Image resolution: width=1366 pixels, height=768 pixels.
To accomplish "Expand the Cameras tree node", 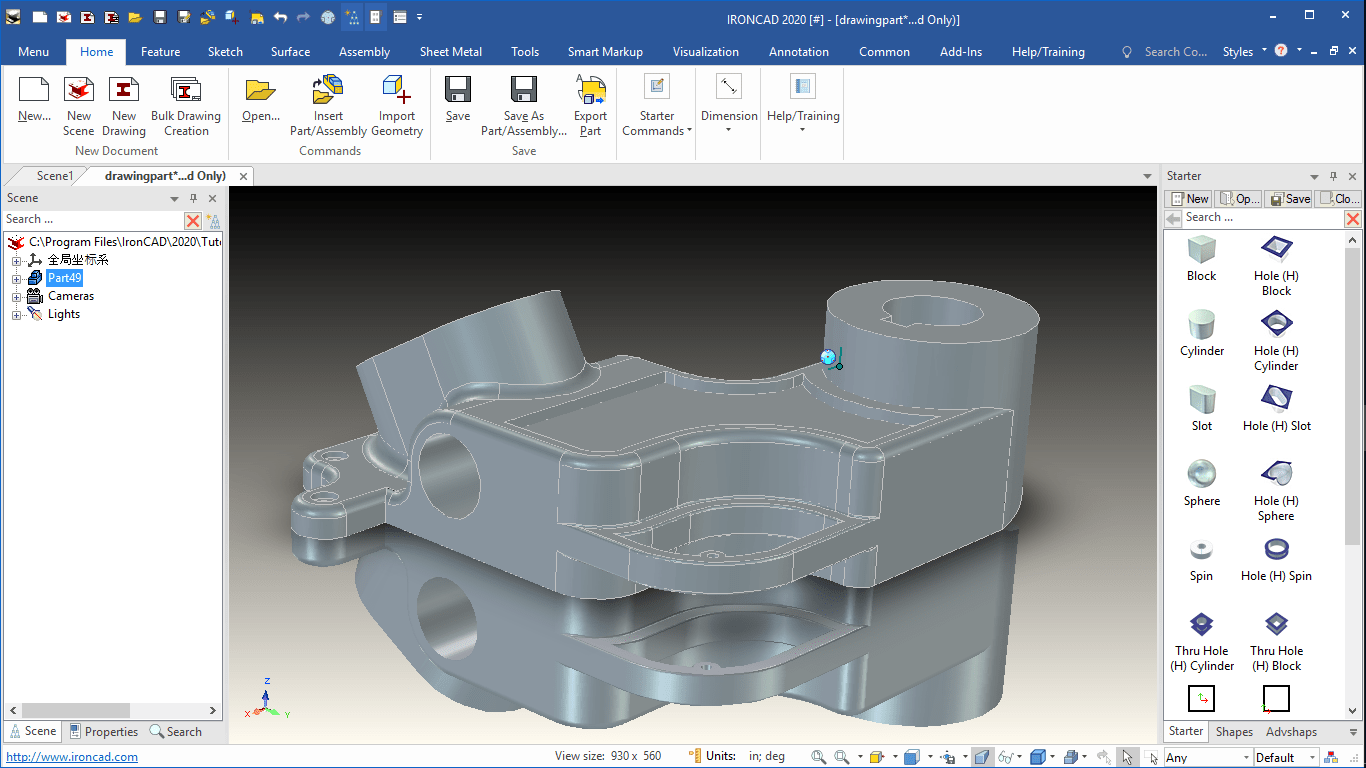I will (16, 296).
